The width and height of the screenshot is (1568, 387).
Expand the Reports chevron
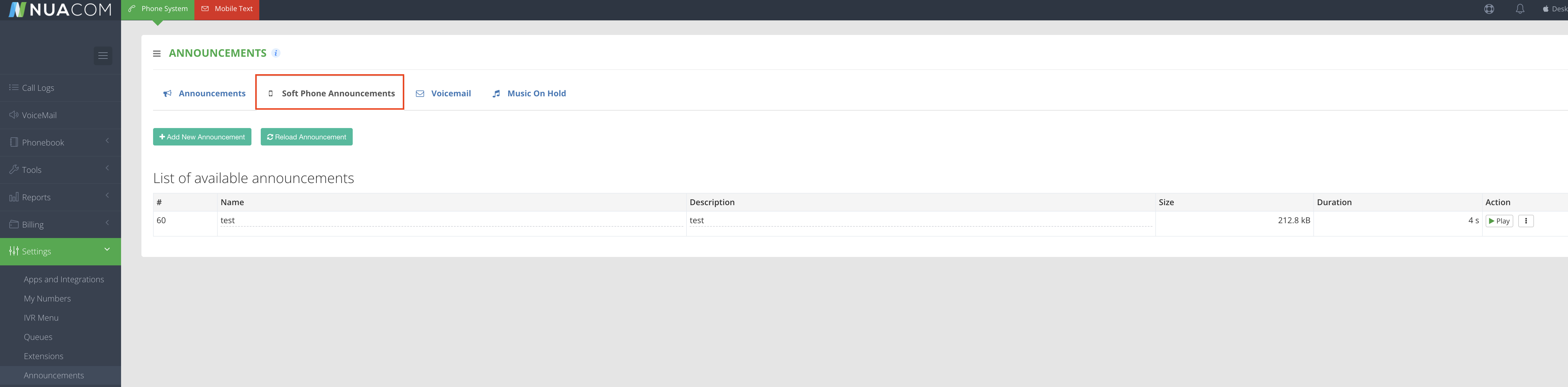107,196
